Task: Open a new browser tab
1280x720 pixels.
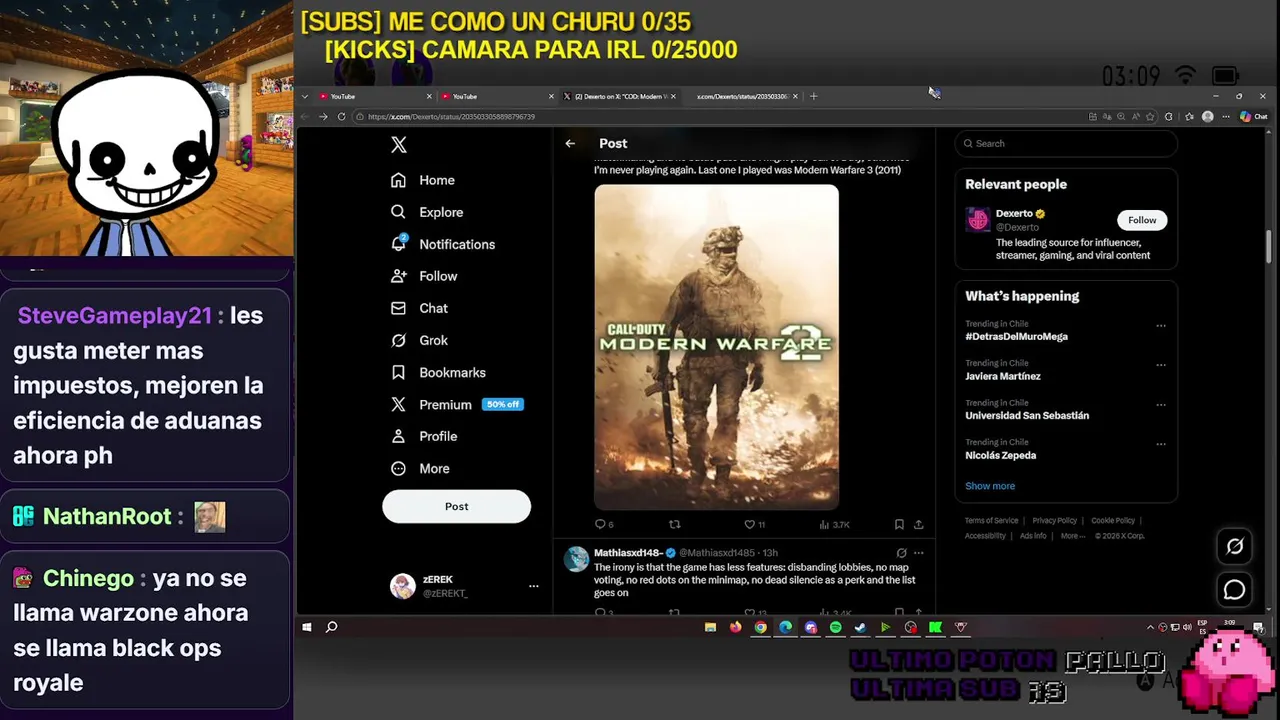Action: tap(814, 96)
